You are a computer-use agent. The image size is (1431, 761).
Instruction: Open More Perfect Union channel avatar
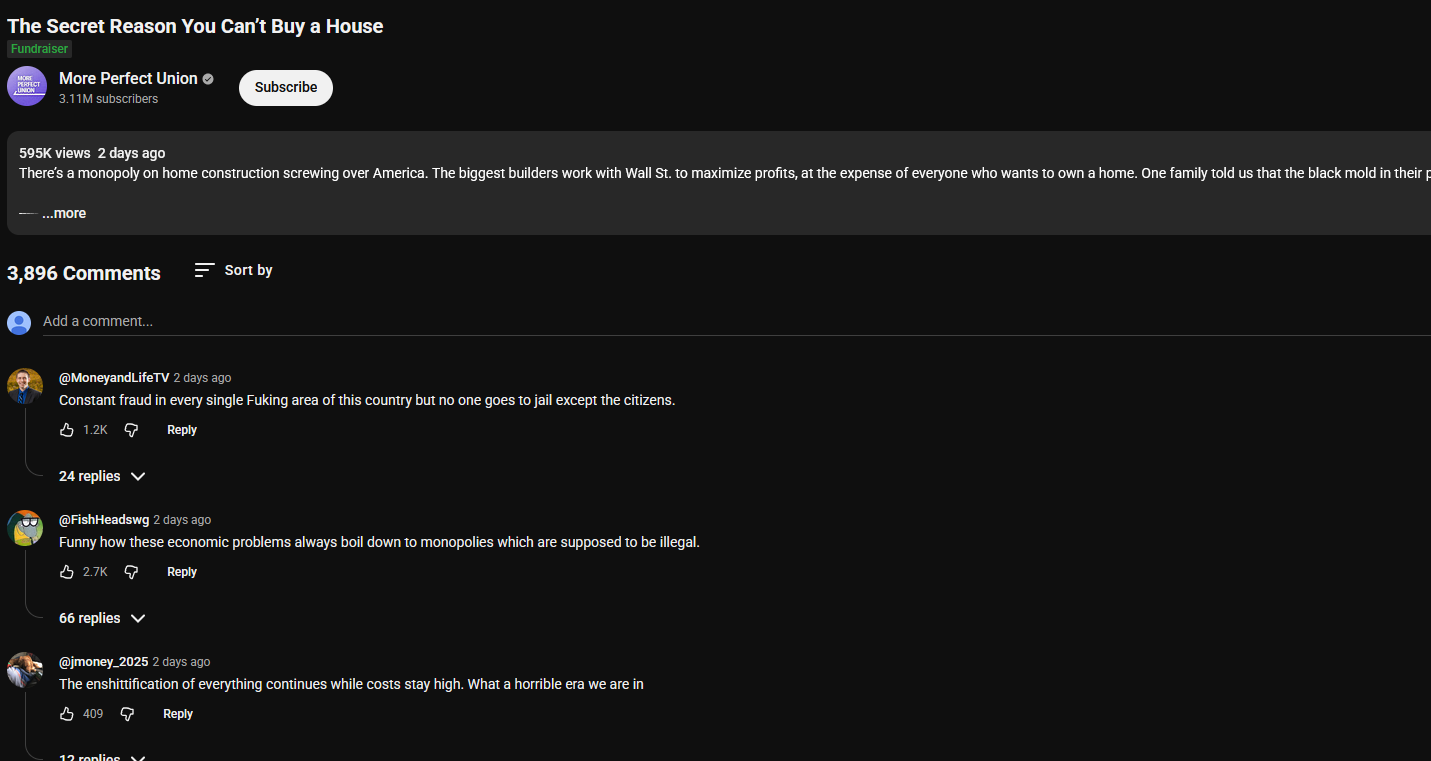(x=27, y=86)
